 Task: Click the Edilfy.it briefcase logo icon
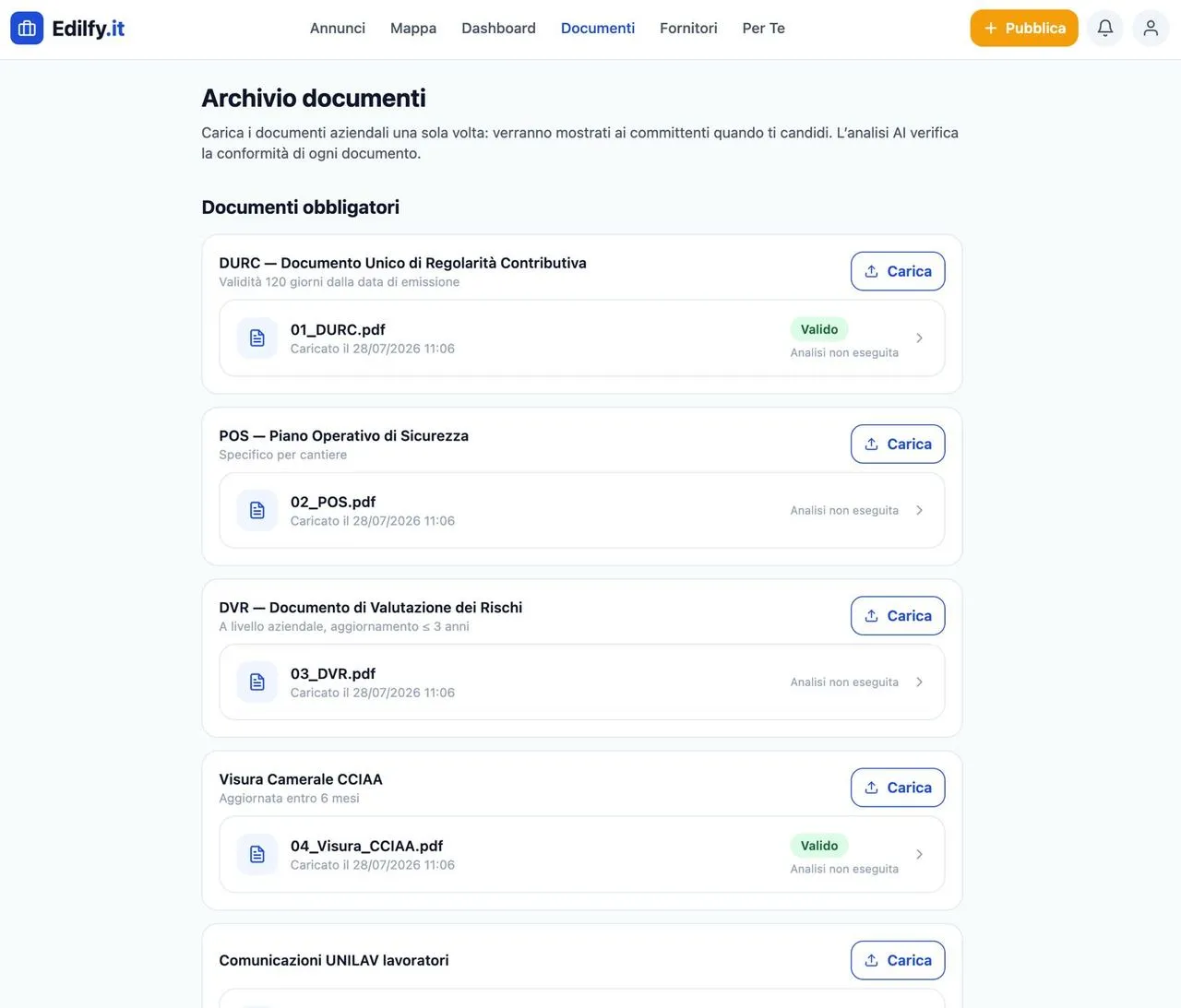pyautogui.click(x=27, y=28)
